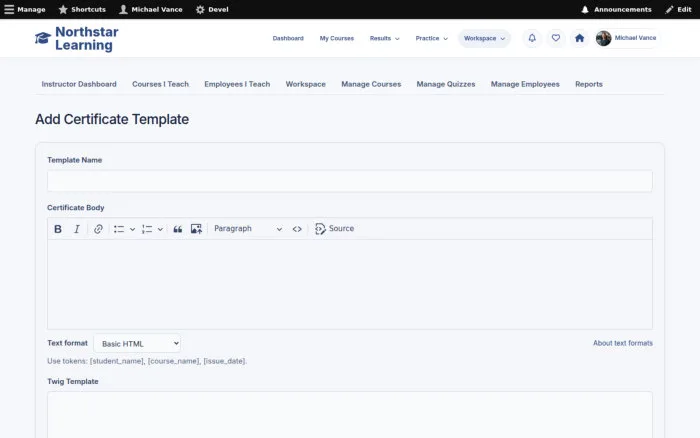
Task: Open the Manage admin menu
Action: tap(25, 9)
